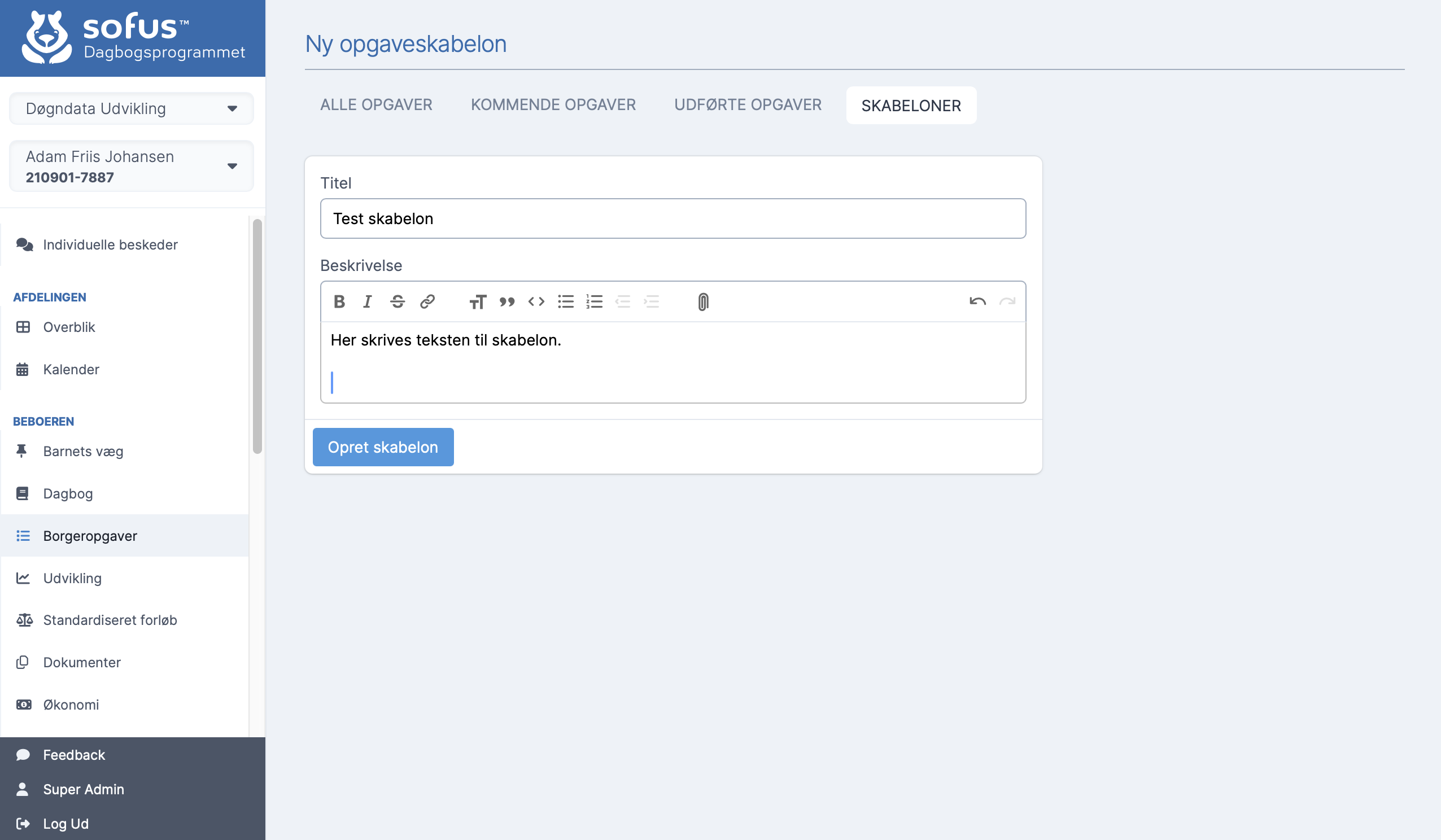Apply strikethrough text formatting
This screenshot has width=1441, height=840.
[398, 301]
